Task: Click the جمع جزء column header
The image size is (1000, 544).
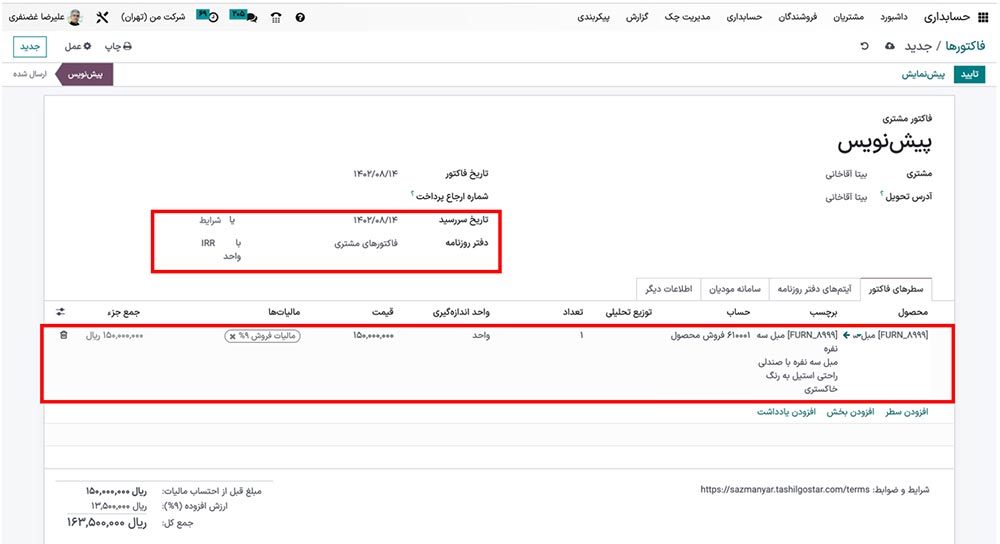Action: point(124,312)
